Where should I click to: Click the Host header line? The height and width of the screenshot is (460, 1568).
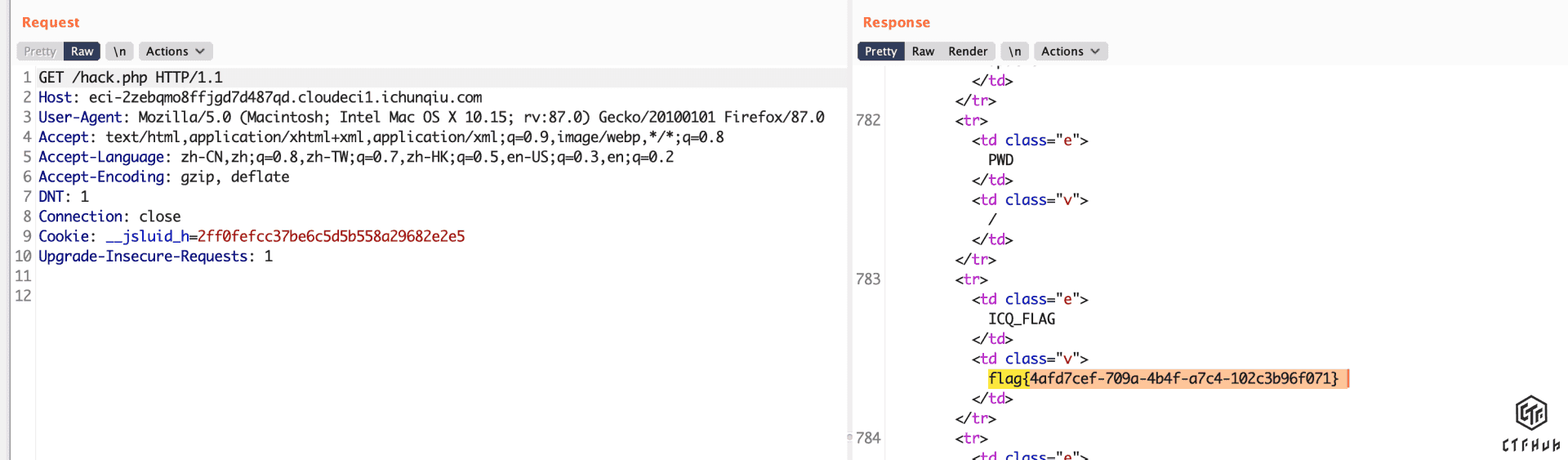260,97
